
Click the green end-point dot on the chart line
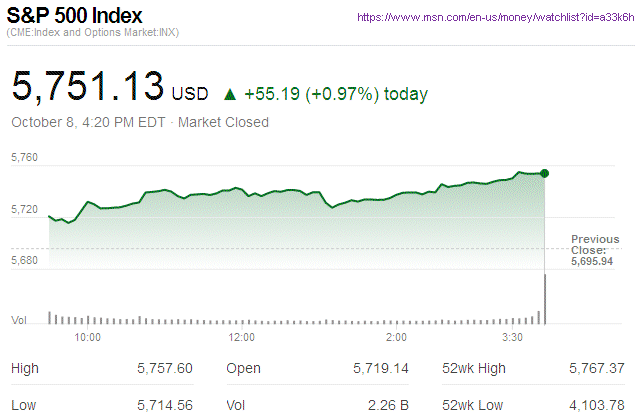[x=545, y=173]
